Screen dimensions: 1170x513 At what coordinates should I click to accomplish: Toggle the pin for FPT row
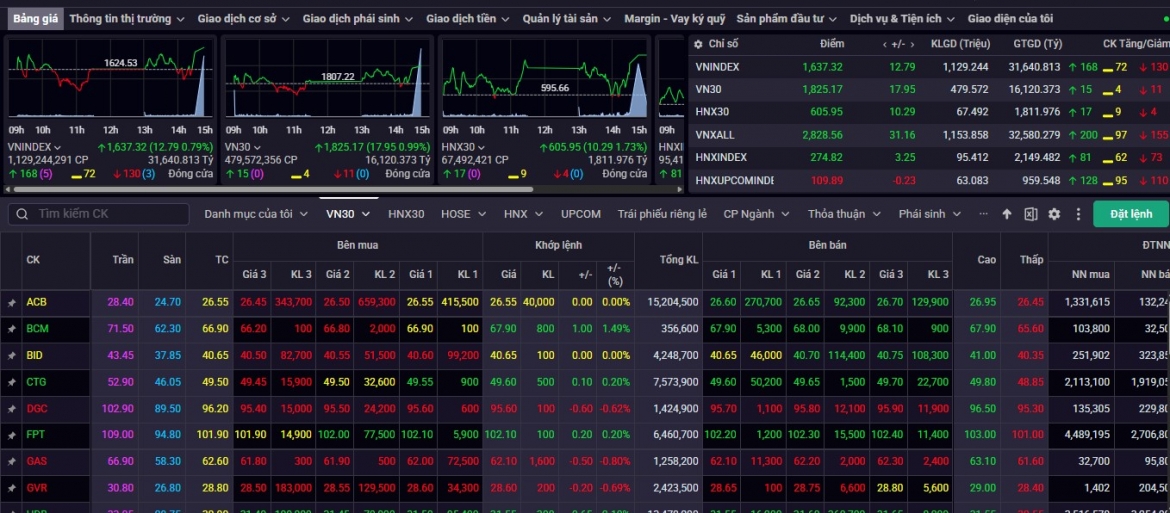tap(11, 434)
